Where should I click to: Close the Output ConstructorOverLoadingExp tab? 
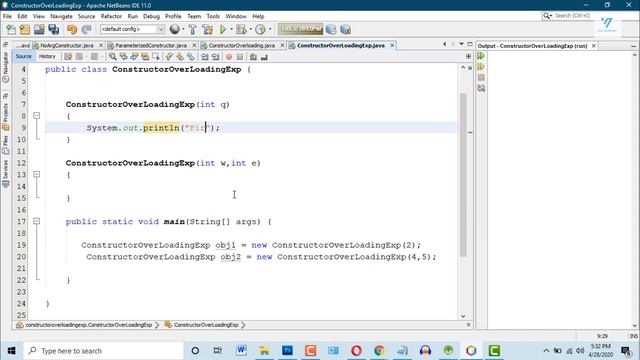pyautogui.click(x=594, y=46)
